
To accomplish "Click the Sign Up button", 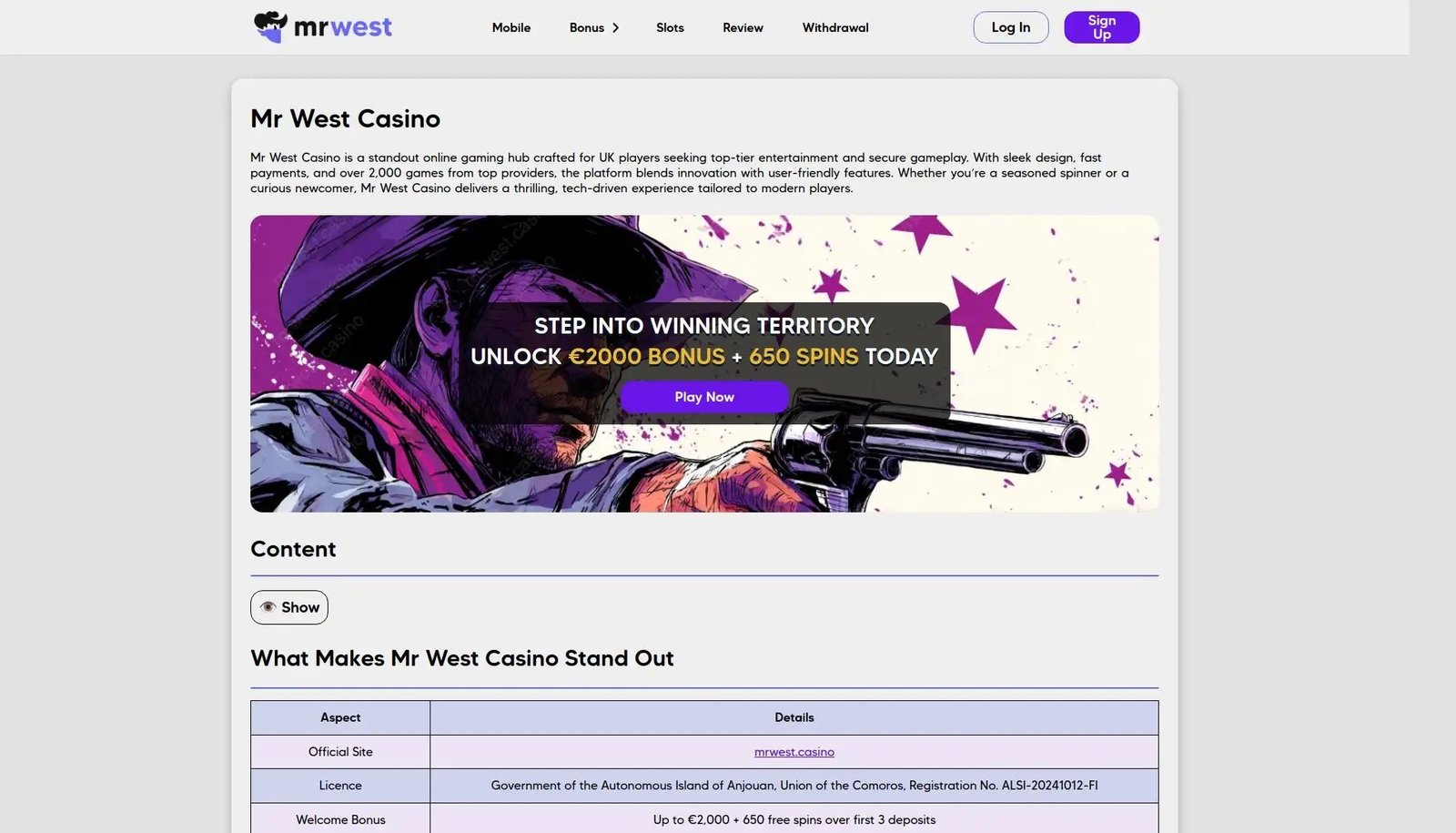I will coord(1102,27).
